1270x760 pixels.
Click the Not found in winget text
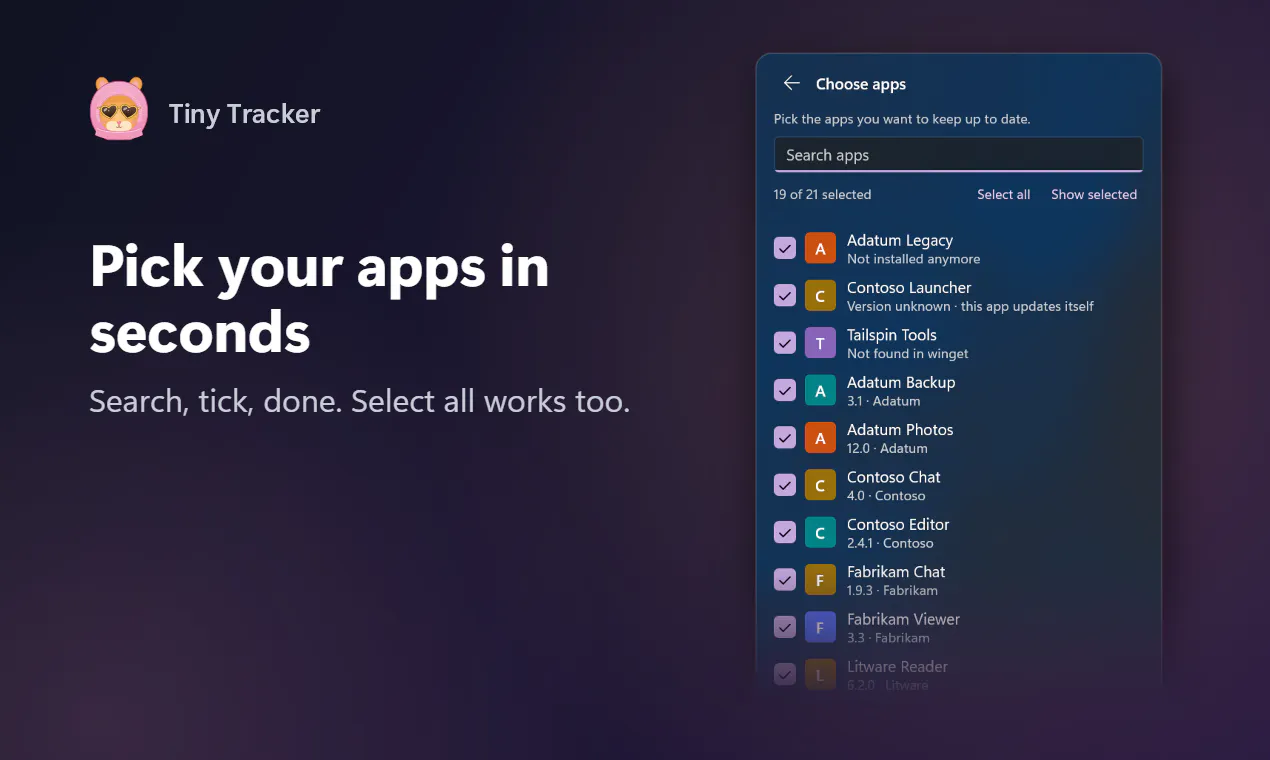tap(907, 353)
